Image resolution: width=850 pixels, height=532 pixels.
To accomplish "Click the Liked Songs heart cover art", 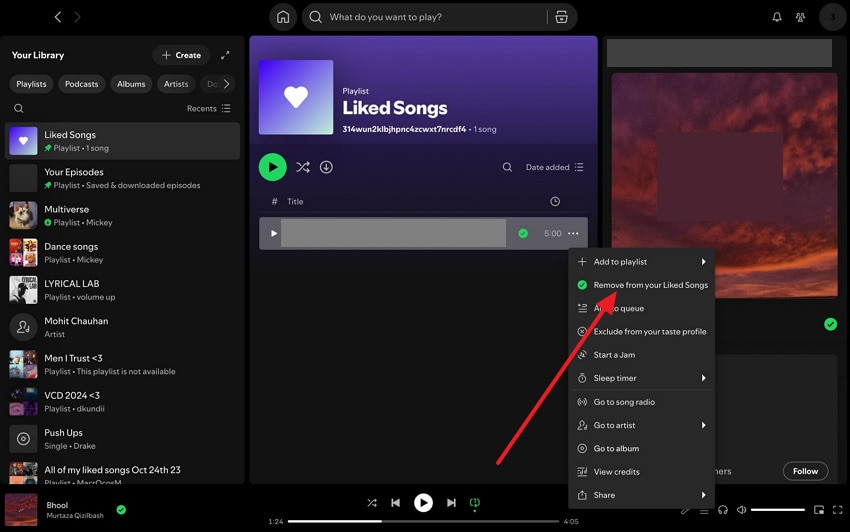I will [296, 97].
